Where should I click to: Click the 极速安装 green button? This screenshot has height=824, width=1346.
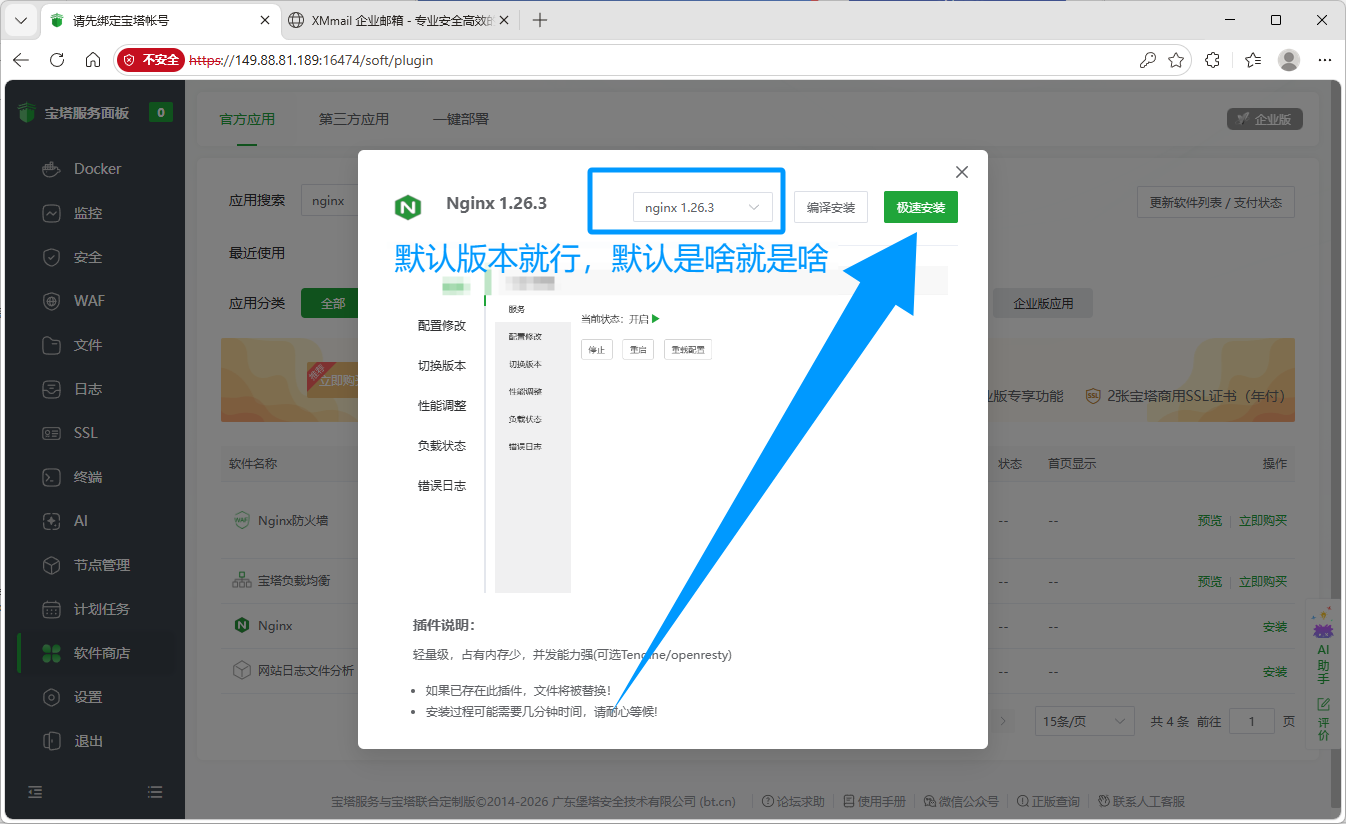click(921, 207)
